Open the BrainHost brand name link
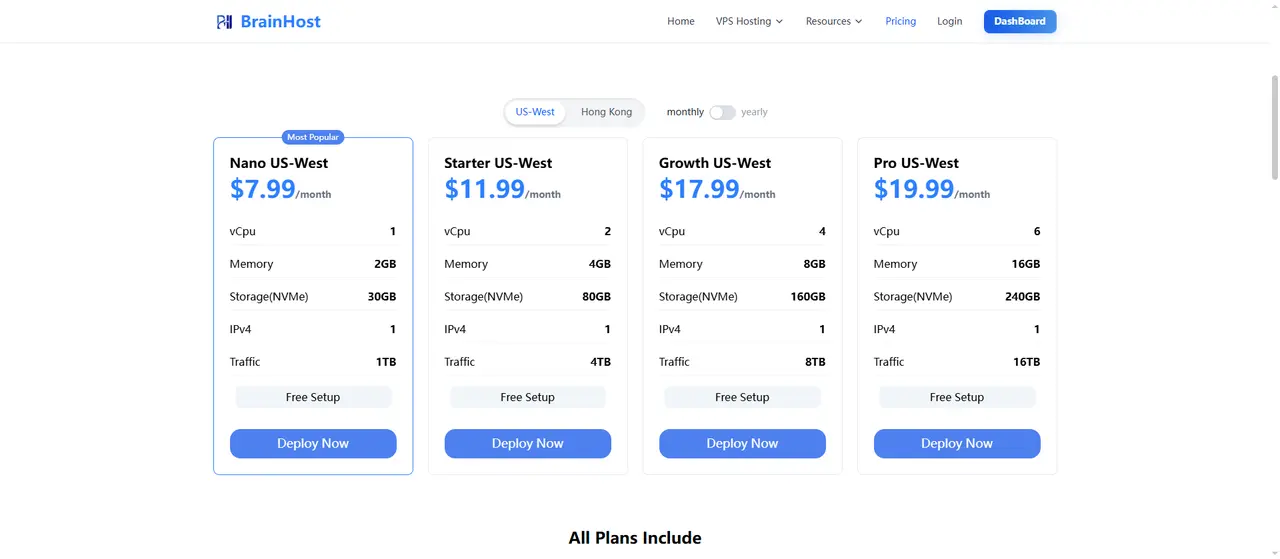The width and height of the screenshot is (1280, 559). coord(281,21)
